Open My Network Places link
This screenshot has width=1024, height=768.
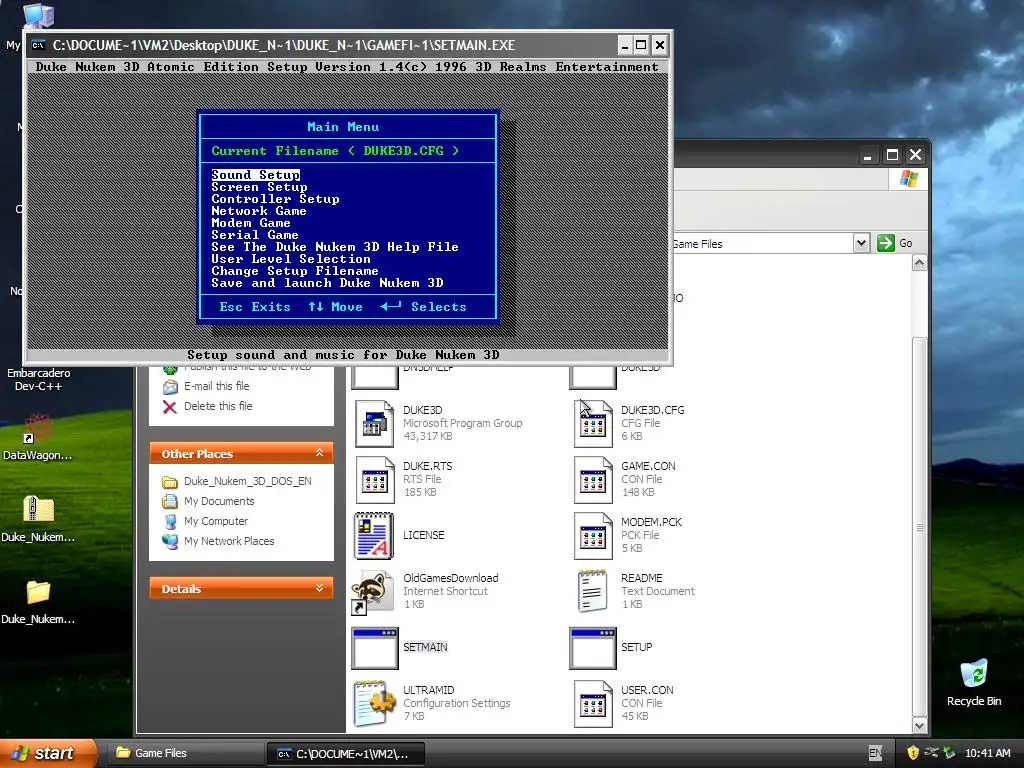point(229,541)
